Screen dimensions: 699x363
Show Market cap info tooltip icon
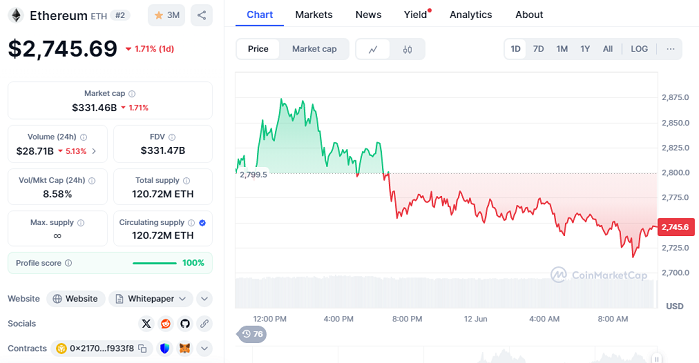(132, 94)
